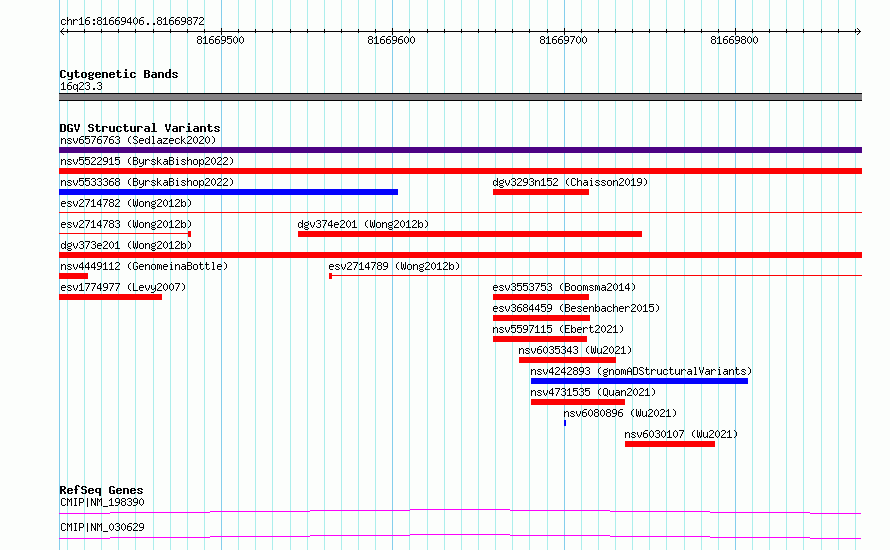Click nsv4731535 (Quan2021) label
The image size is (890, 550).
pyautogui.click(x=593, y=392)
